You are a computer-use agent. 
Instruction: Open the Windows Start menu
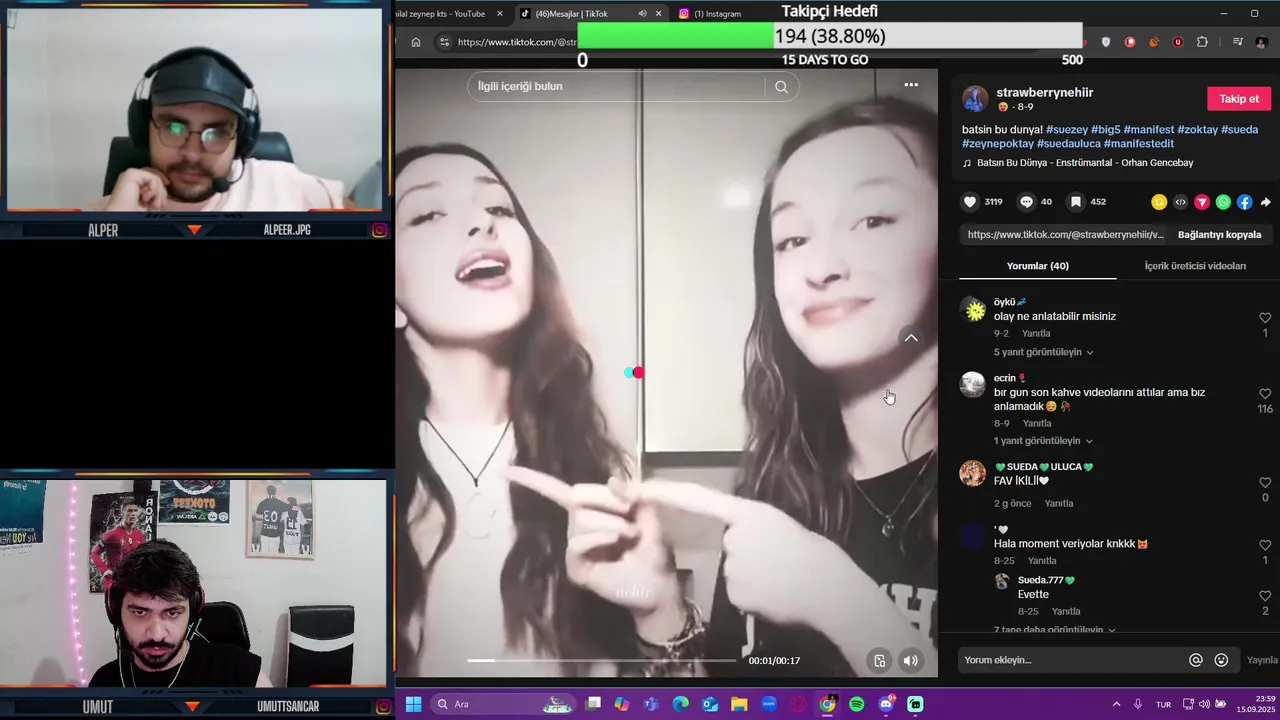pyautogui.click(x=413, y=704)
